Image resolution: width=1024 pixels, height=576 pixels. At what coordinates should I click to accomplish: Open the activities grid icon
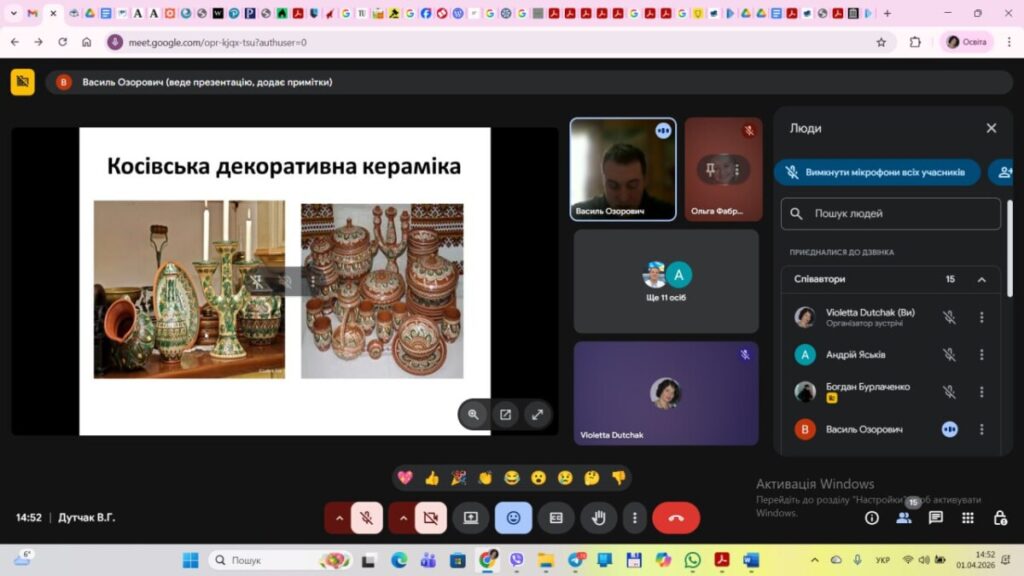tap(968, 518)
